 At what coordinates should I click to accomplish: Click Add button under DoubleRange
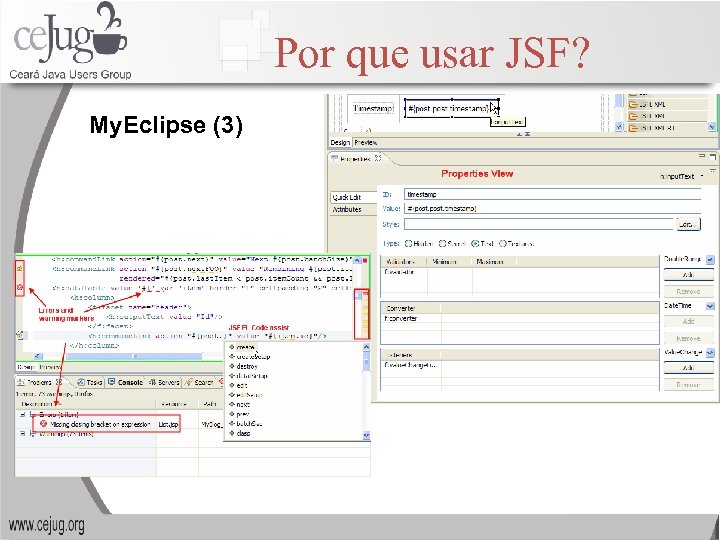[688, 275]
